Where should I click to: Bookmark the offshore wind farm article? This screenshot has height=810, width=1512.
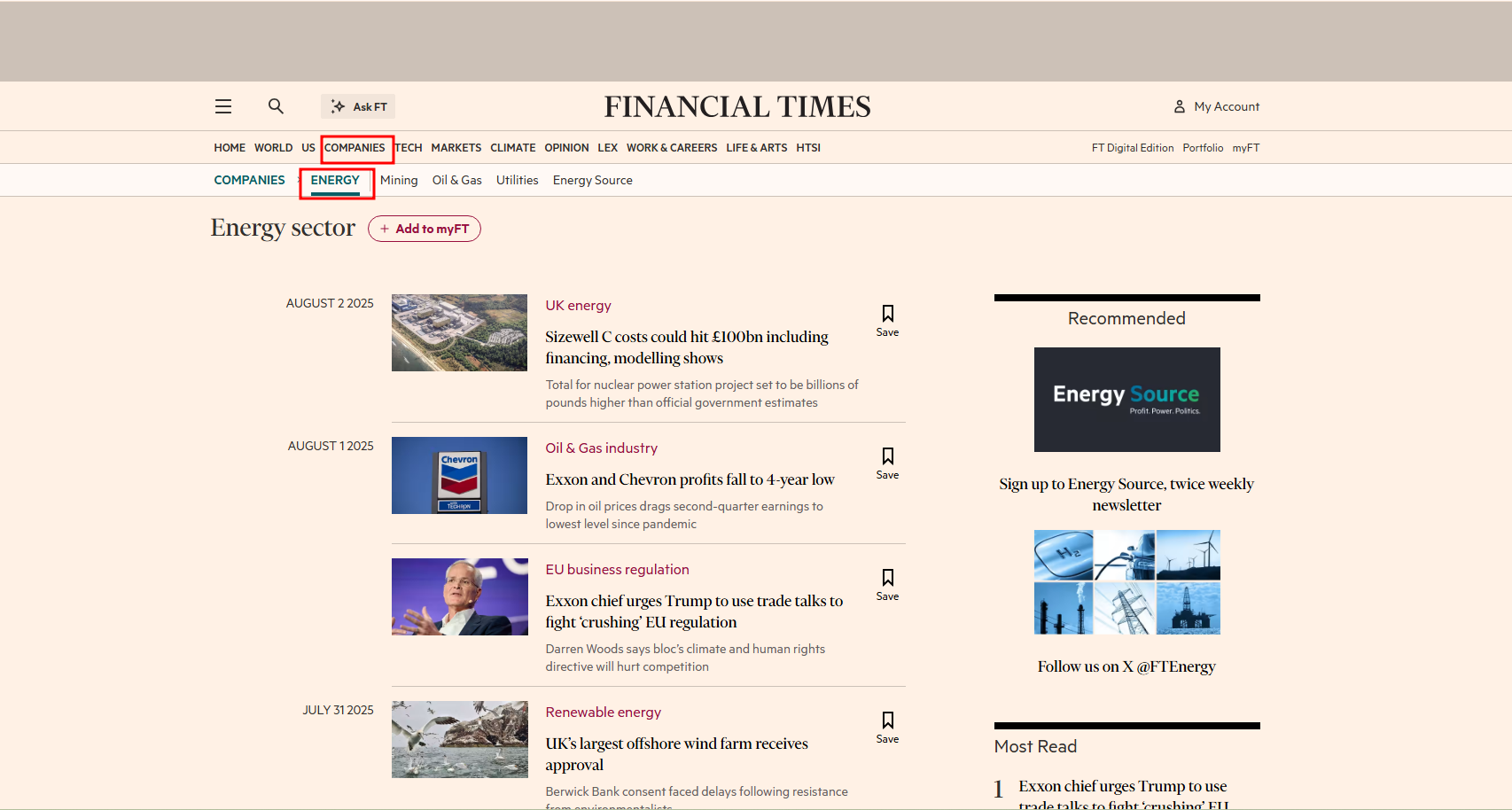[887, 727]
